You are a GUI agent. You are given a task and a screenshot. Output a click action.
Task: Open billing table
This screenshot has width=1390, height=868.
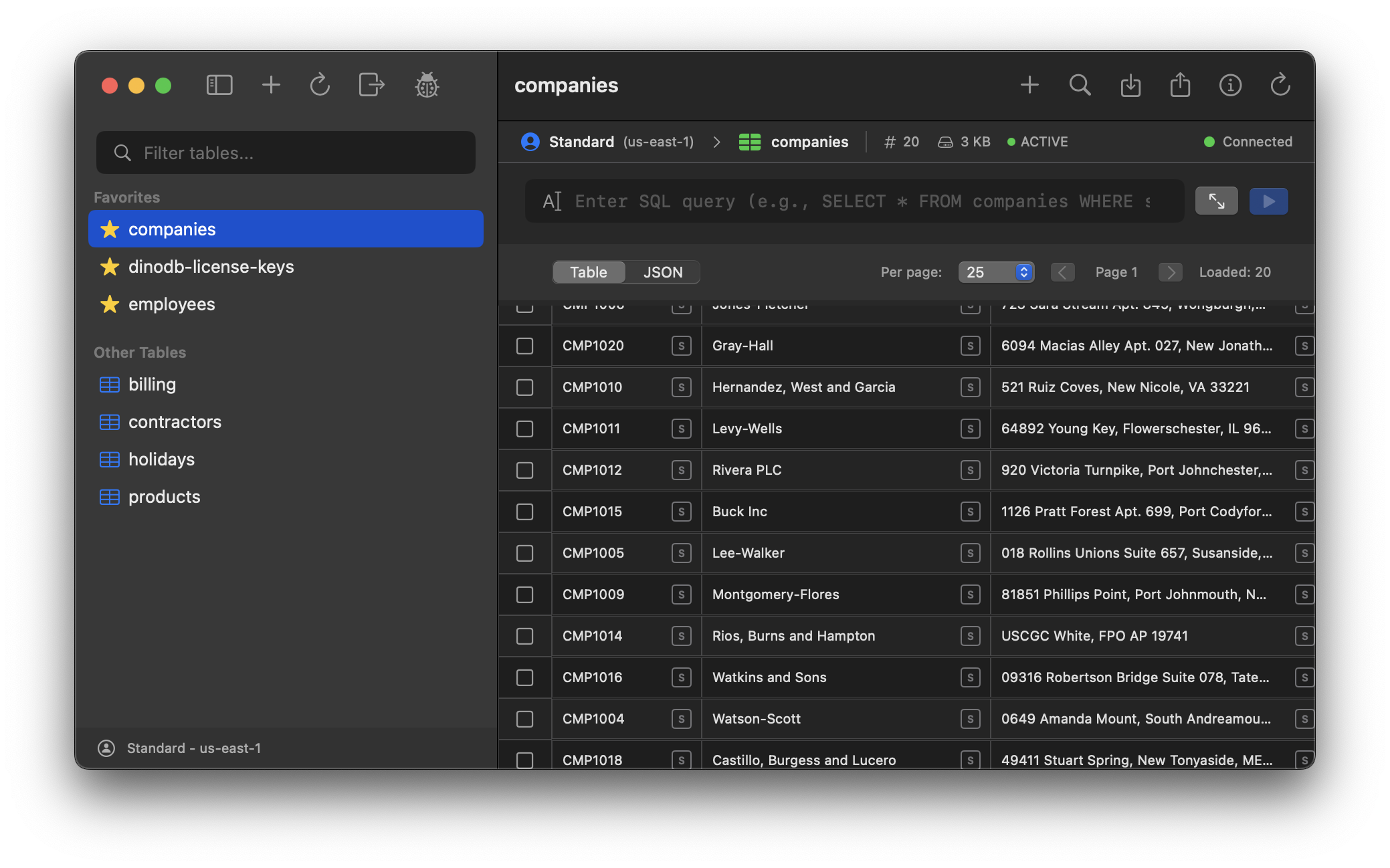(286, 385)
